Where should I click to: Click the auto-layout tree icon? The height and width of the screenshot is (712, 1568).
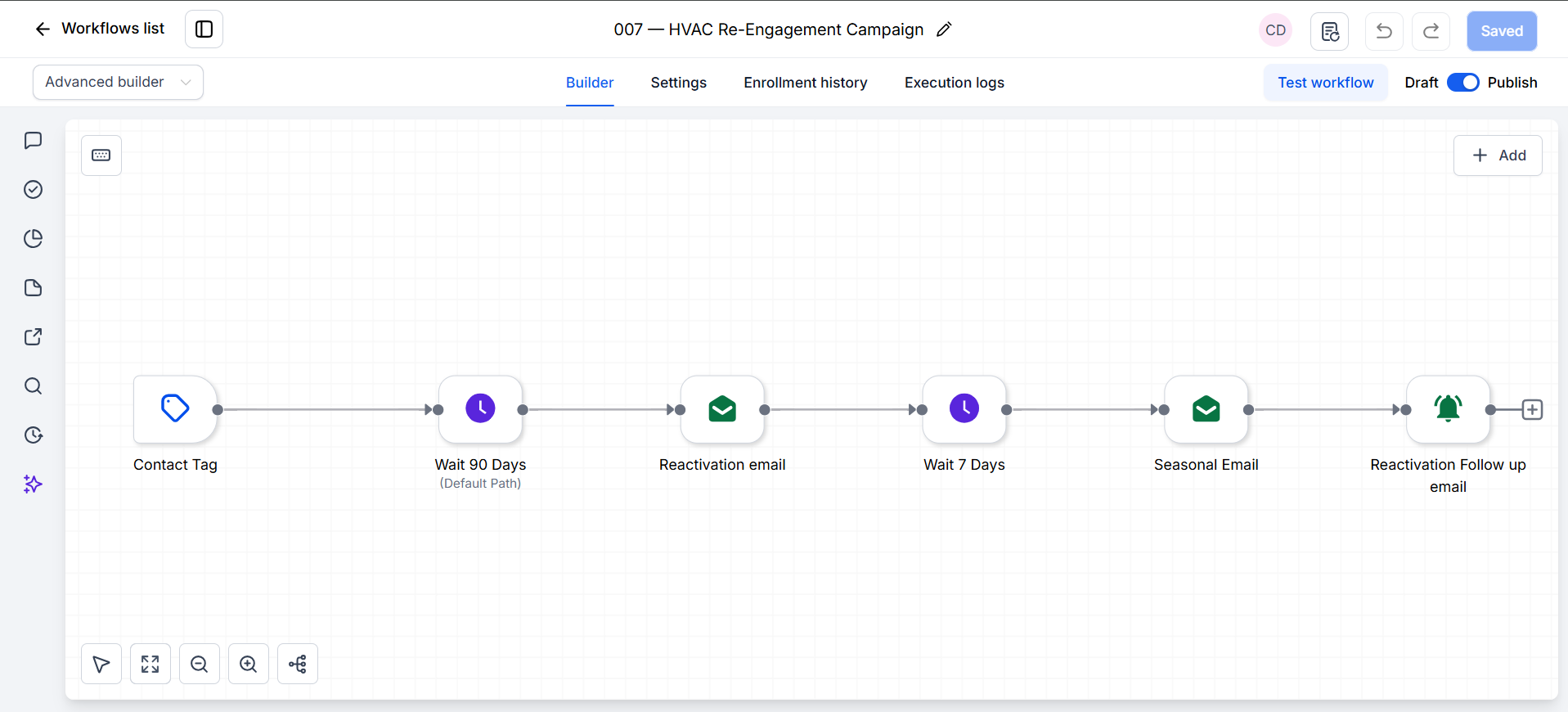click(298, 664)
